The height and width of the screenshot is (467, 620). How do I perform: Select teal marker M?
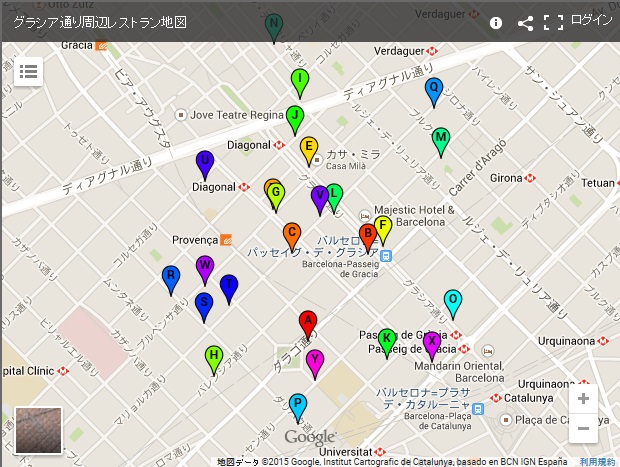(441, 142)
